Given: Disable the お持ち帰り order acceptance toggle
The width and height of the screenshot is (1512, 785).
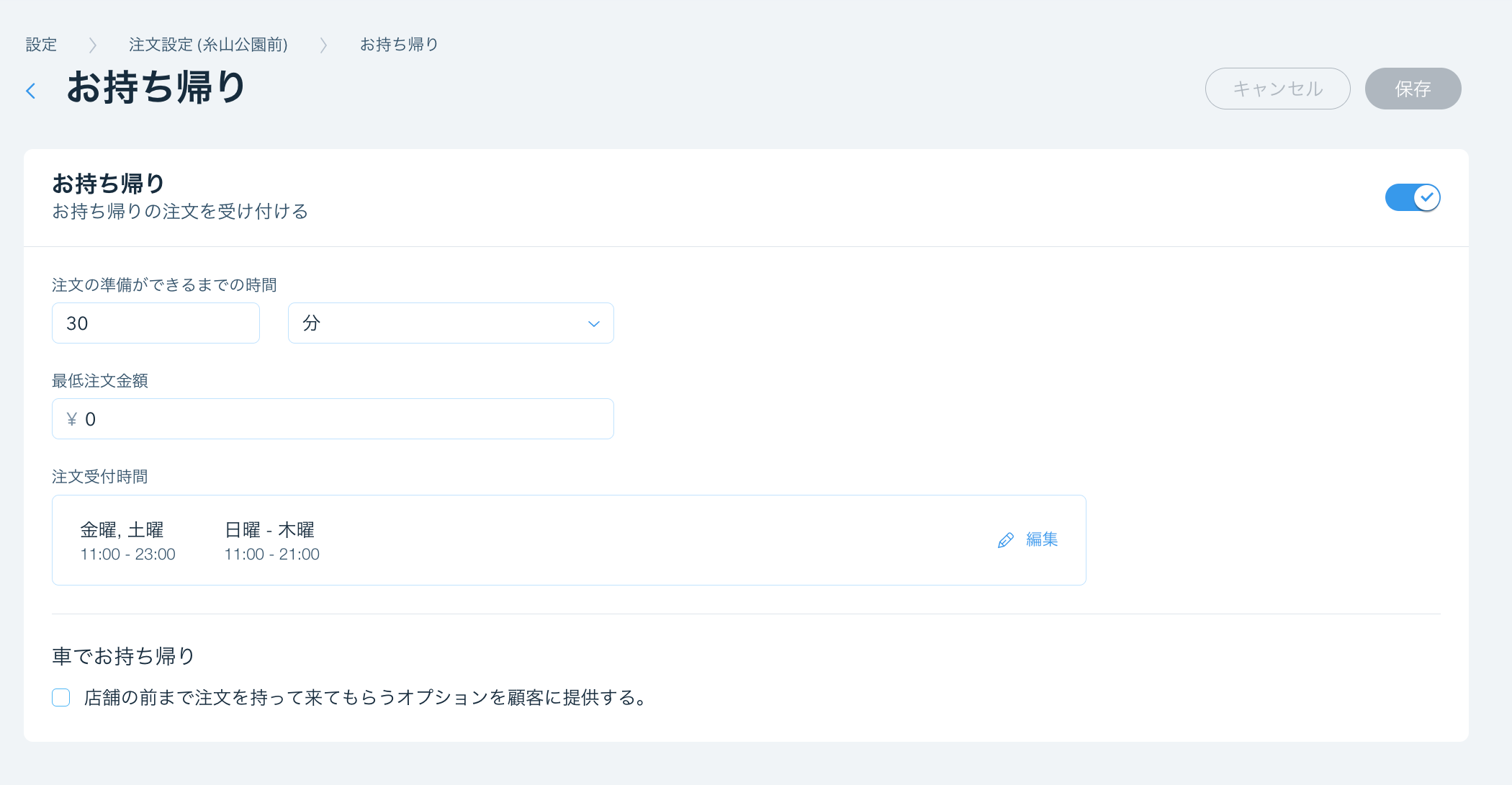Looking at the screenshot, I should pyautogui.click(x=1412, y=197).
